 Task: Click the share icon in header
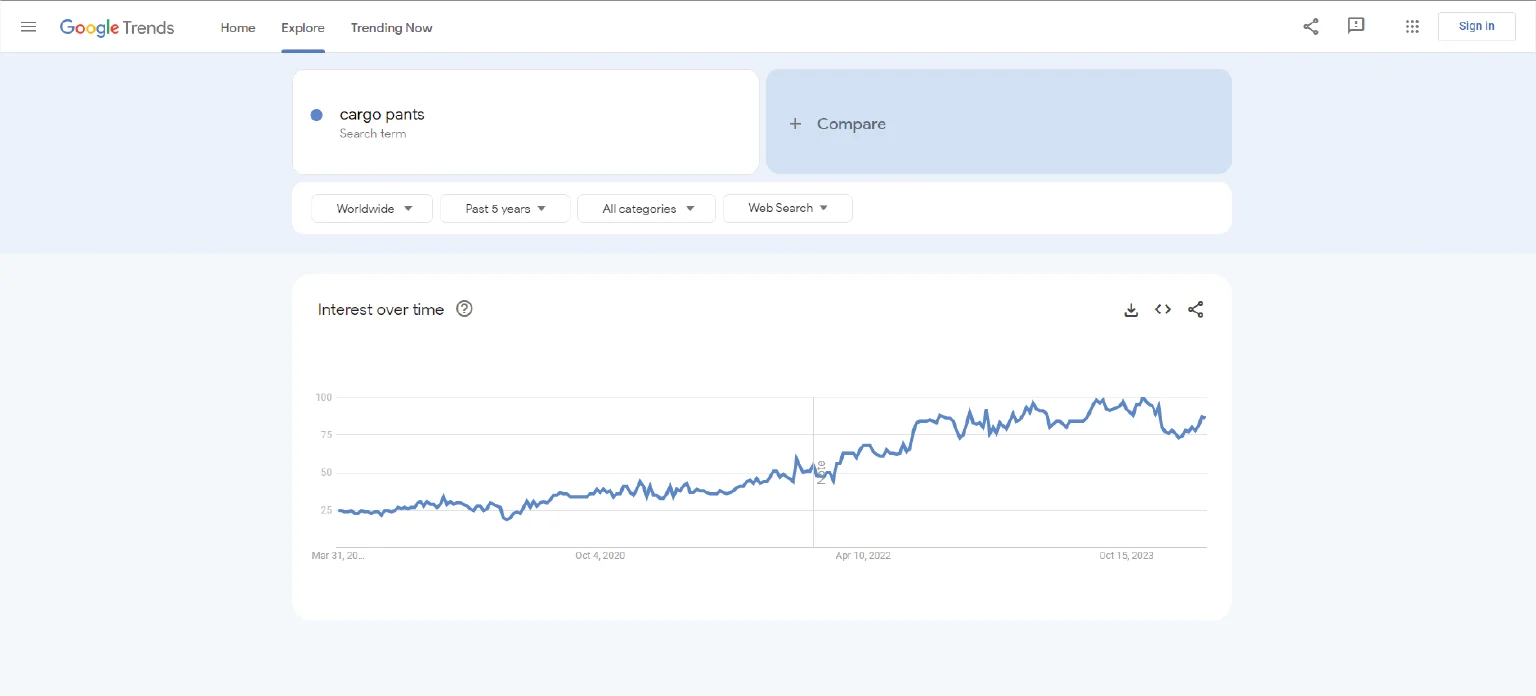tap(1310, 27)
